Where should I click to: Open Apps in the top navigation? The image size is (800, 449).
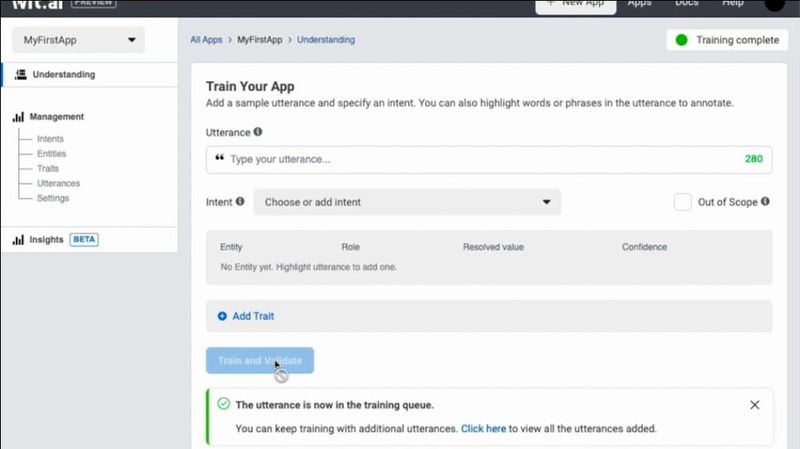point(639,4)
